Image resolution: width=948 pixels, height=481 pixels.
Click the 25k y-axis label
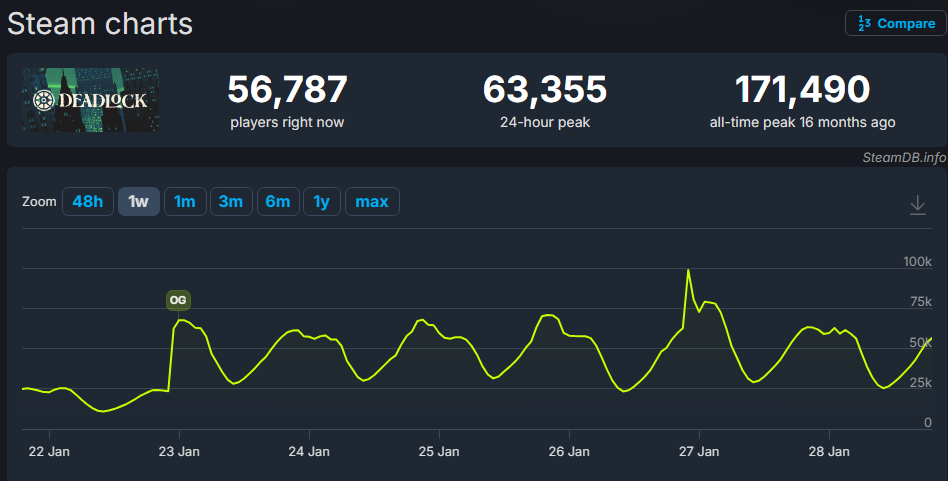click(x=921, y=383)
